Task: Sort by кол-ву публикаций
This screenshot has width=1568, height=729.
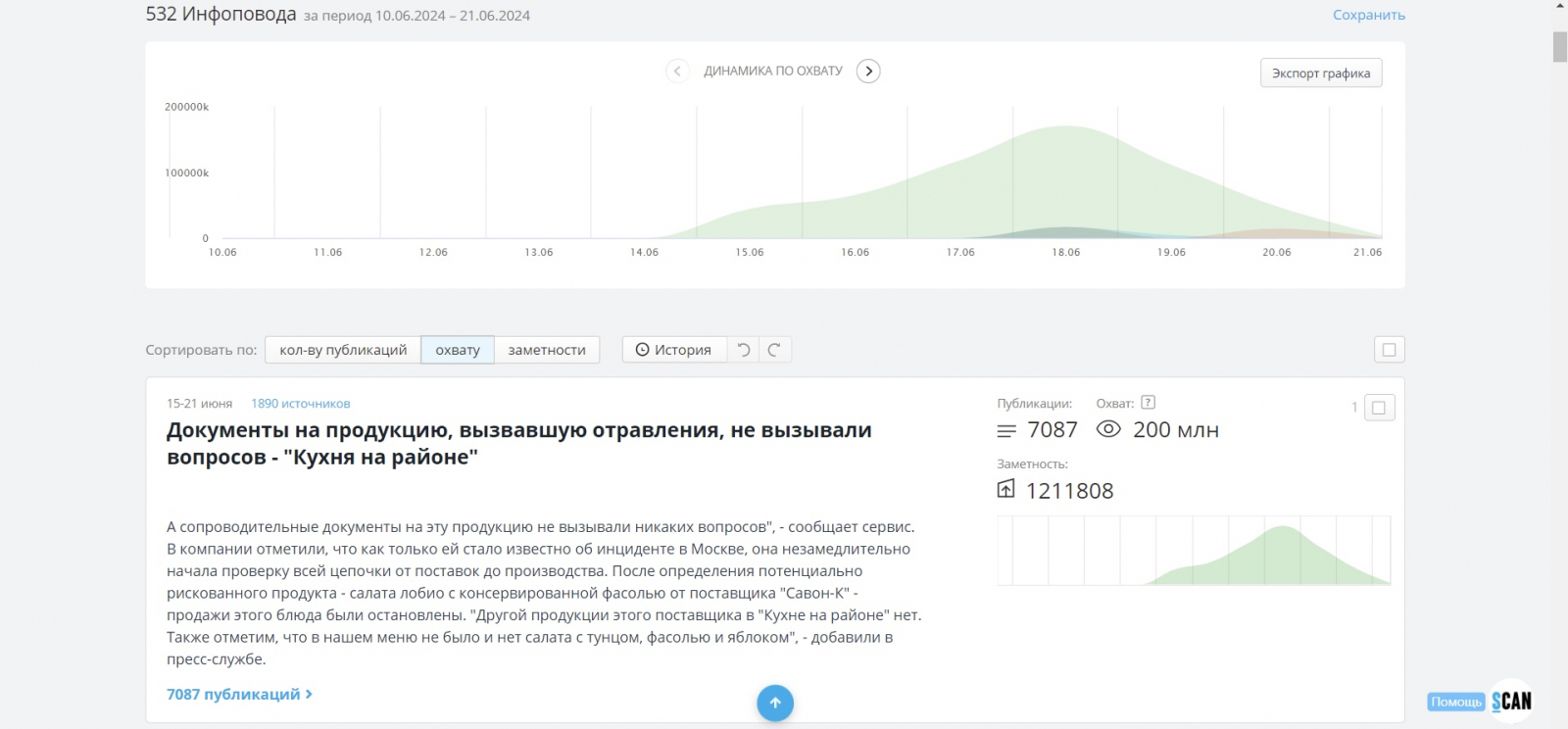Action: point(343,350)
